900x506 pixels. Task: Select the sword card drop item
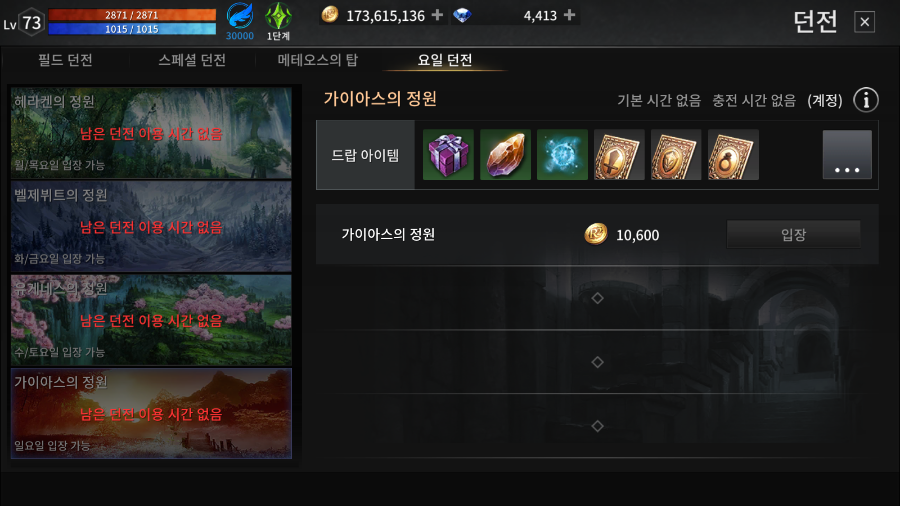tap(619, 154)
